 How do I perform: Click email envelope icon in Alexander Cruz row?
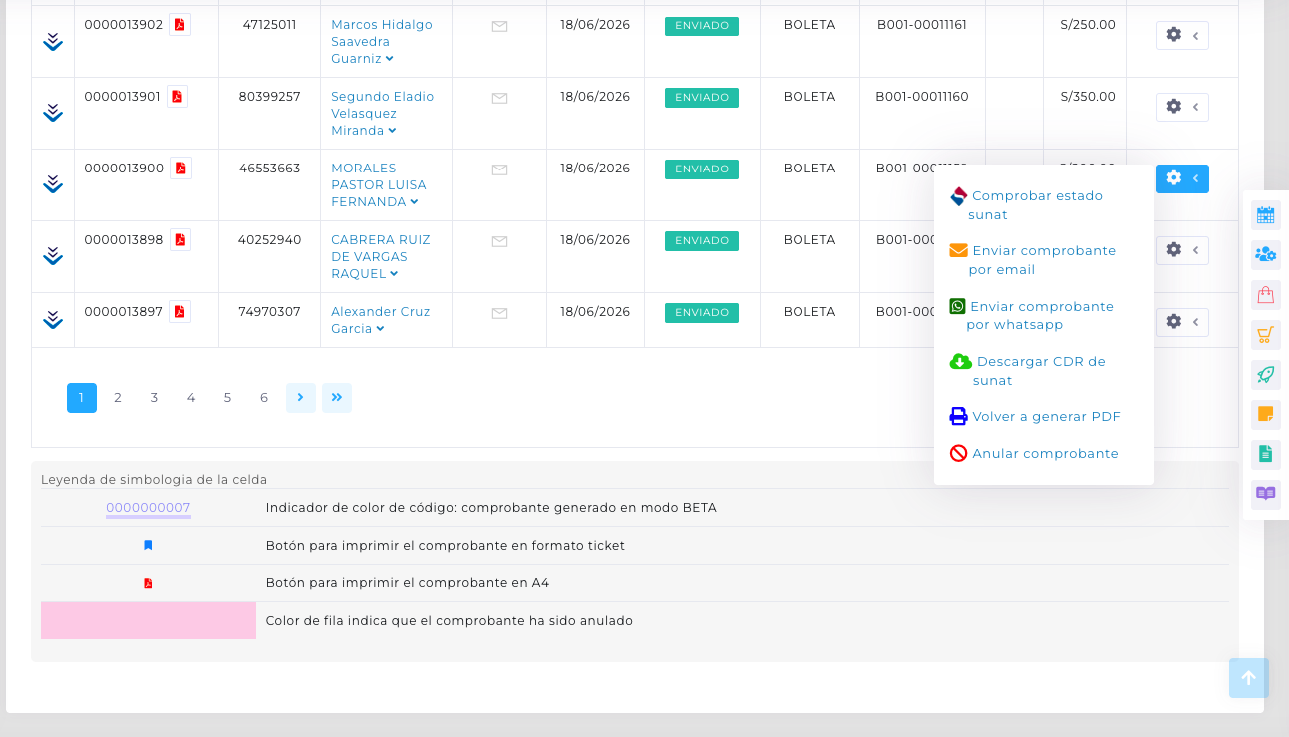click(x=499, y=313)
